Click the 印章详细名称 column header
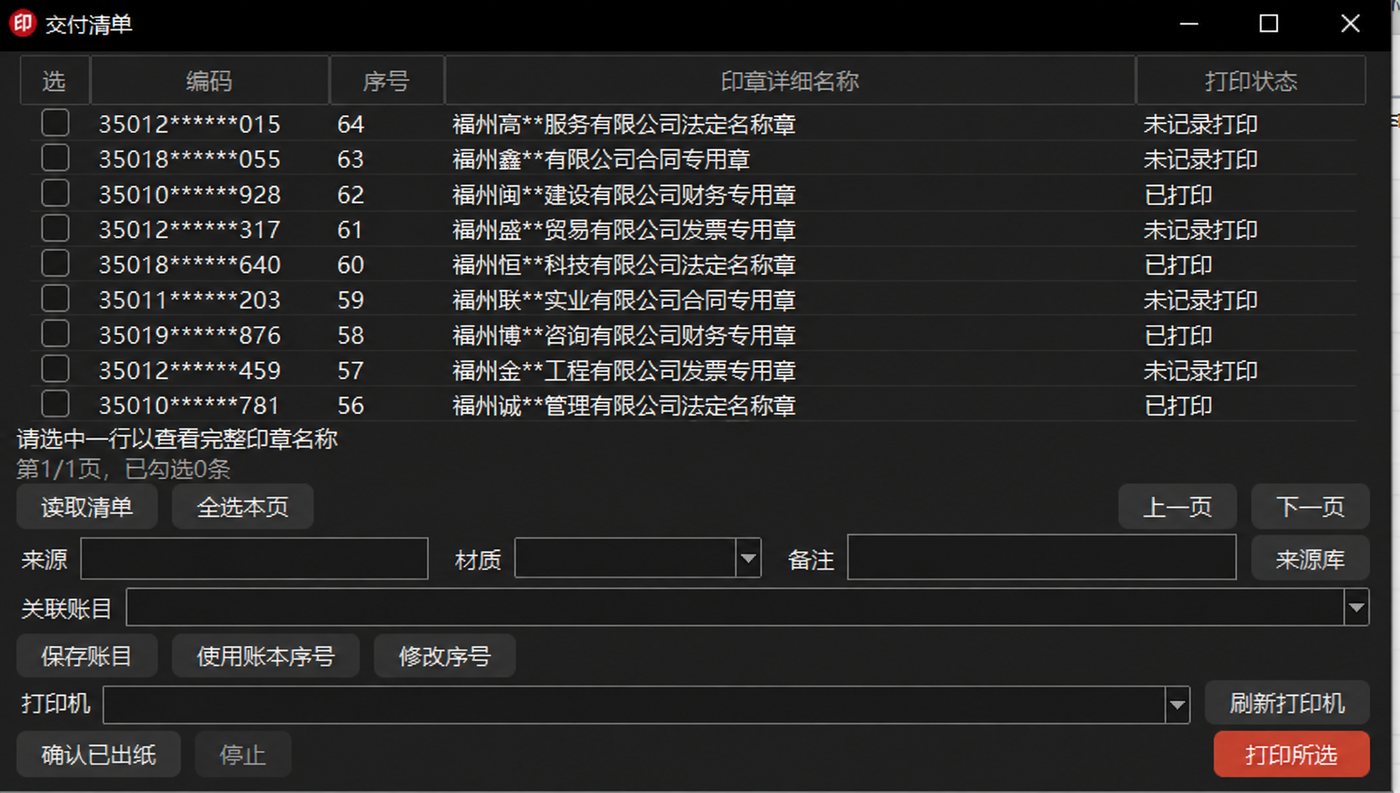 (x=790, y=81)
